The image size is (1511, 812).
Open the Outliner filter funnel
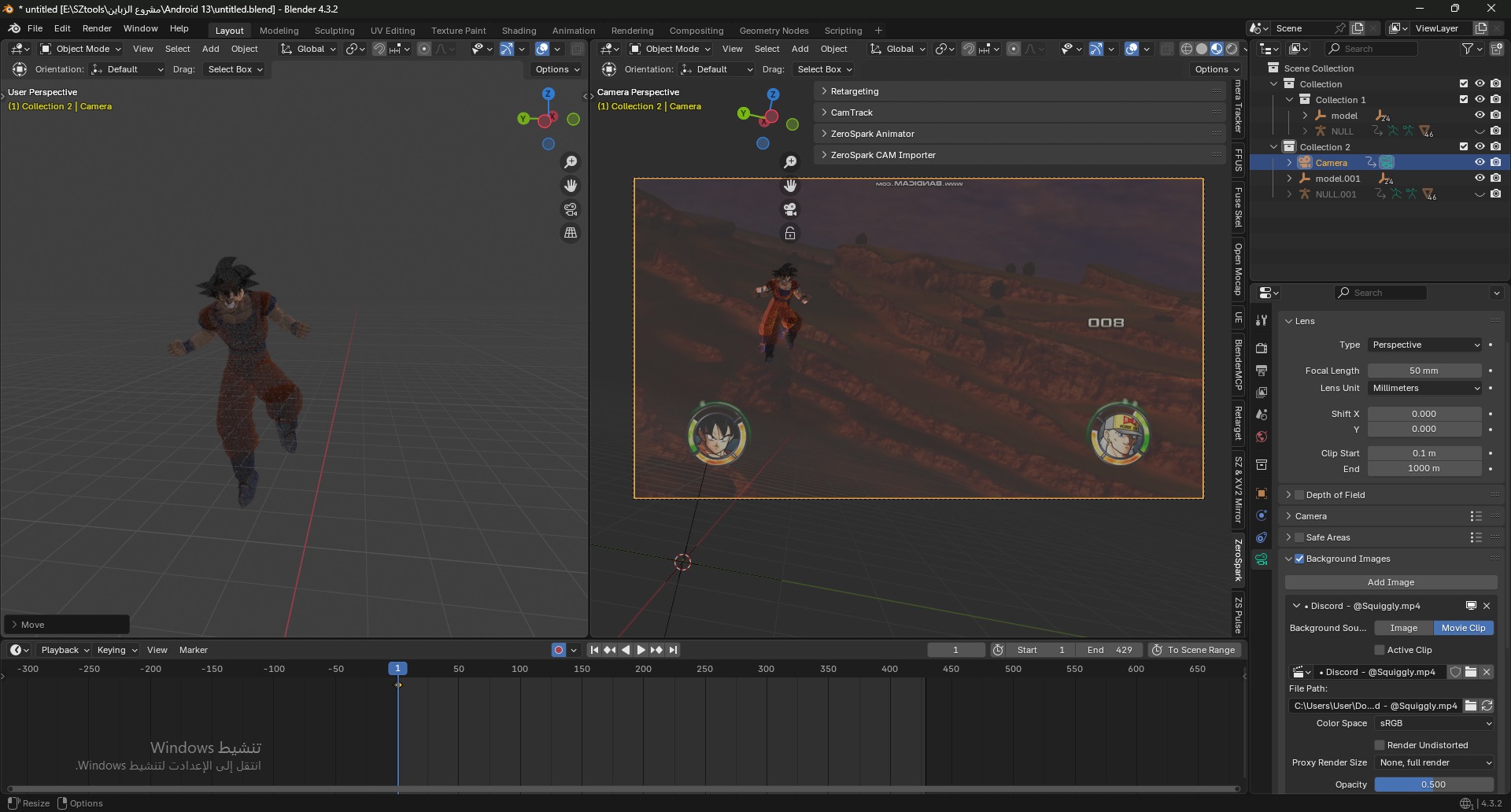click(x=1468, y=49)
